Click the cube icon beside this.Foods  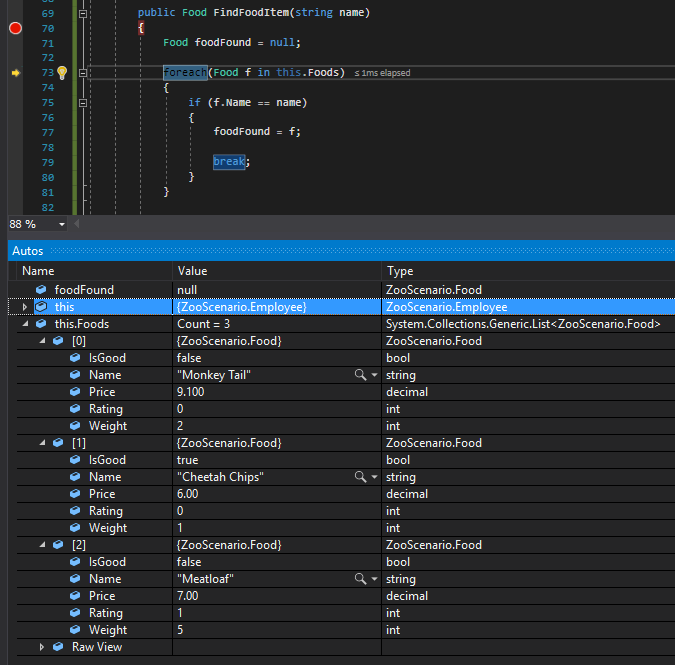click(41, 324)
